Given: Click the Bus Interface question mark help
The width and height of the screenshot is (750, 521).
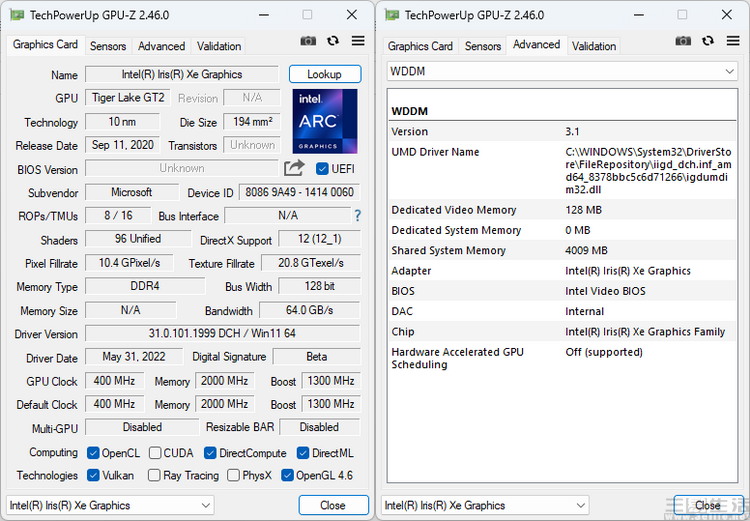Looking at the screenshot, I should pos(357,216).
